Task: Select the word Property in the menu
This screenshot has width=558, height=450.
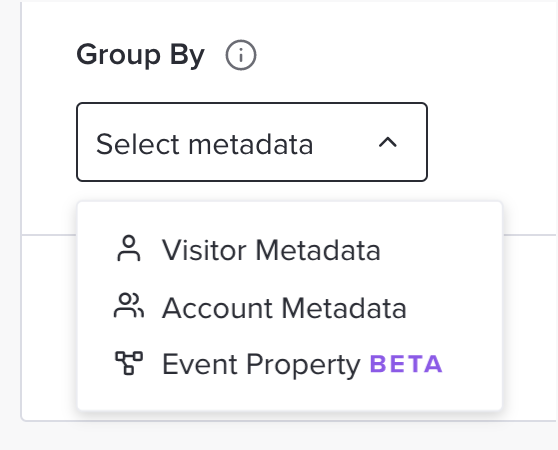Action: (304, 365)
